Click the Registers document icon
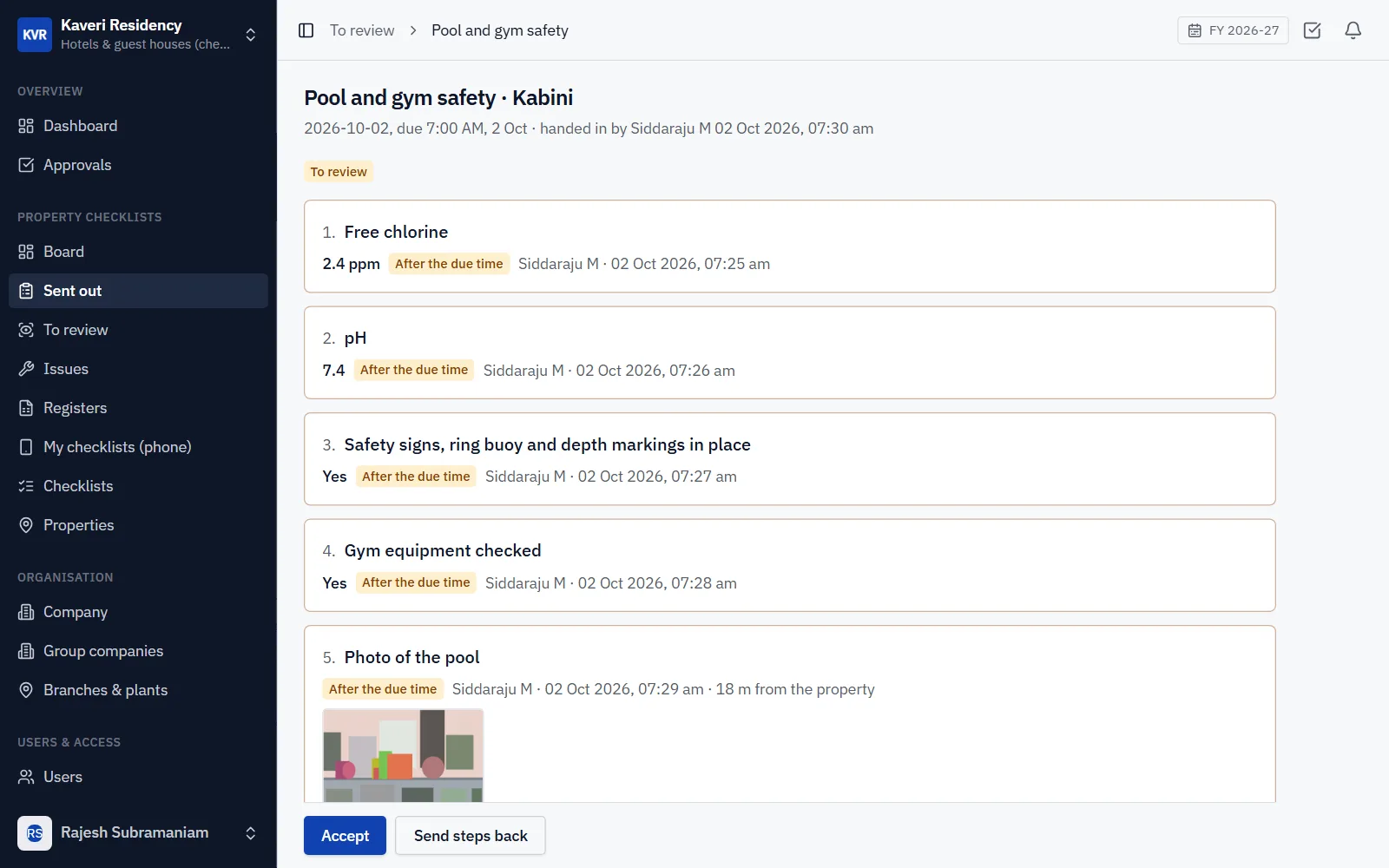This screenshot has width=1389, height=868. pos(26,408)
